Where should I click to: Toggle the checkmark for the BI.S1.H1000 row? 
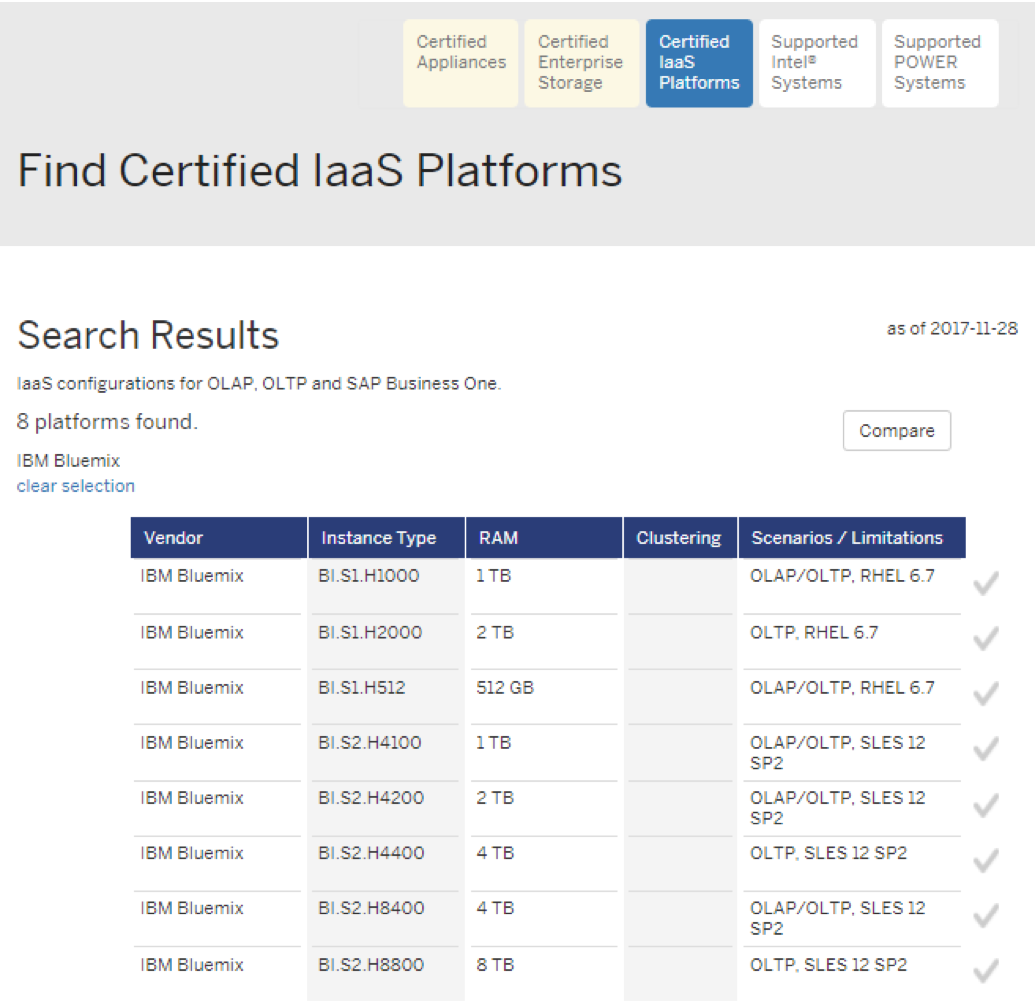986,583
